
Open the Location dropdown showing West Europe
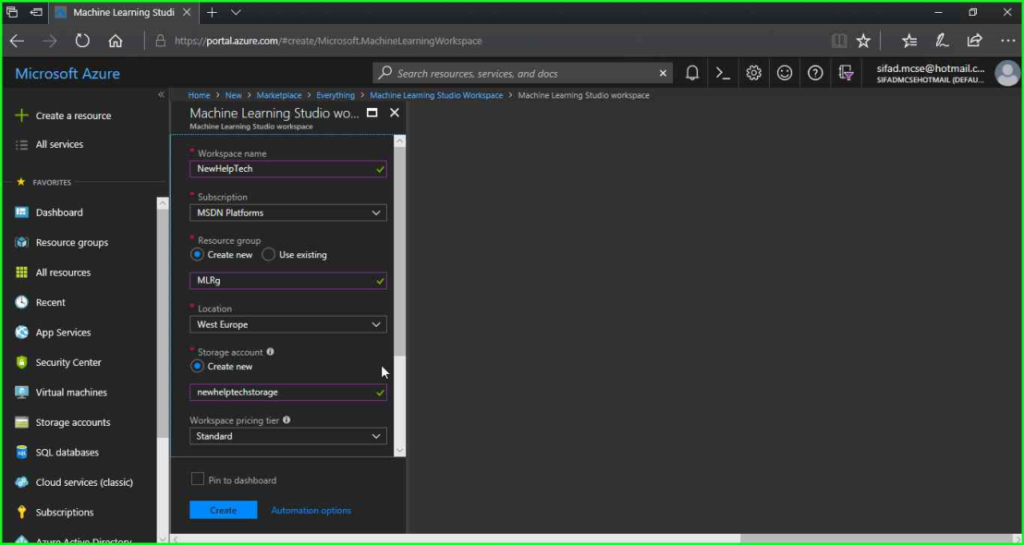click(288, 324)
